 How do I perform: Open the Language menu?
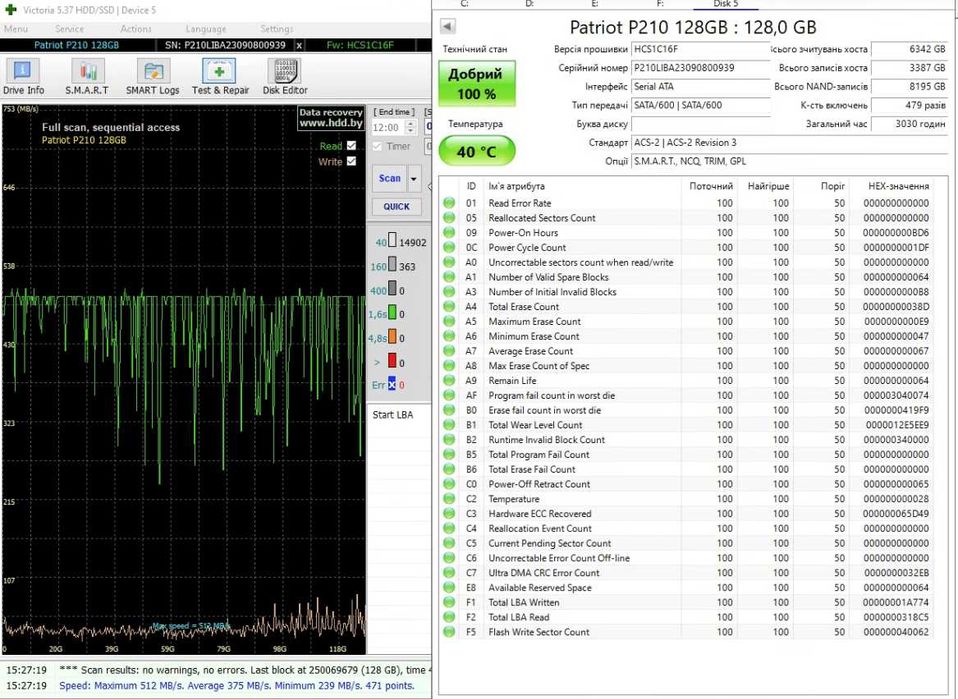pyautogui.click(x=206, y=29)
